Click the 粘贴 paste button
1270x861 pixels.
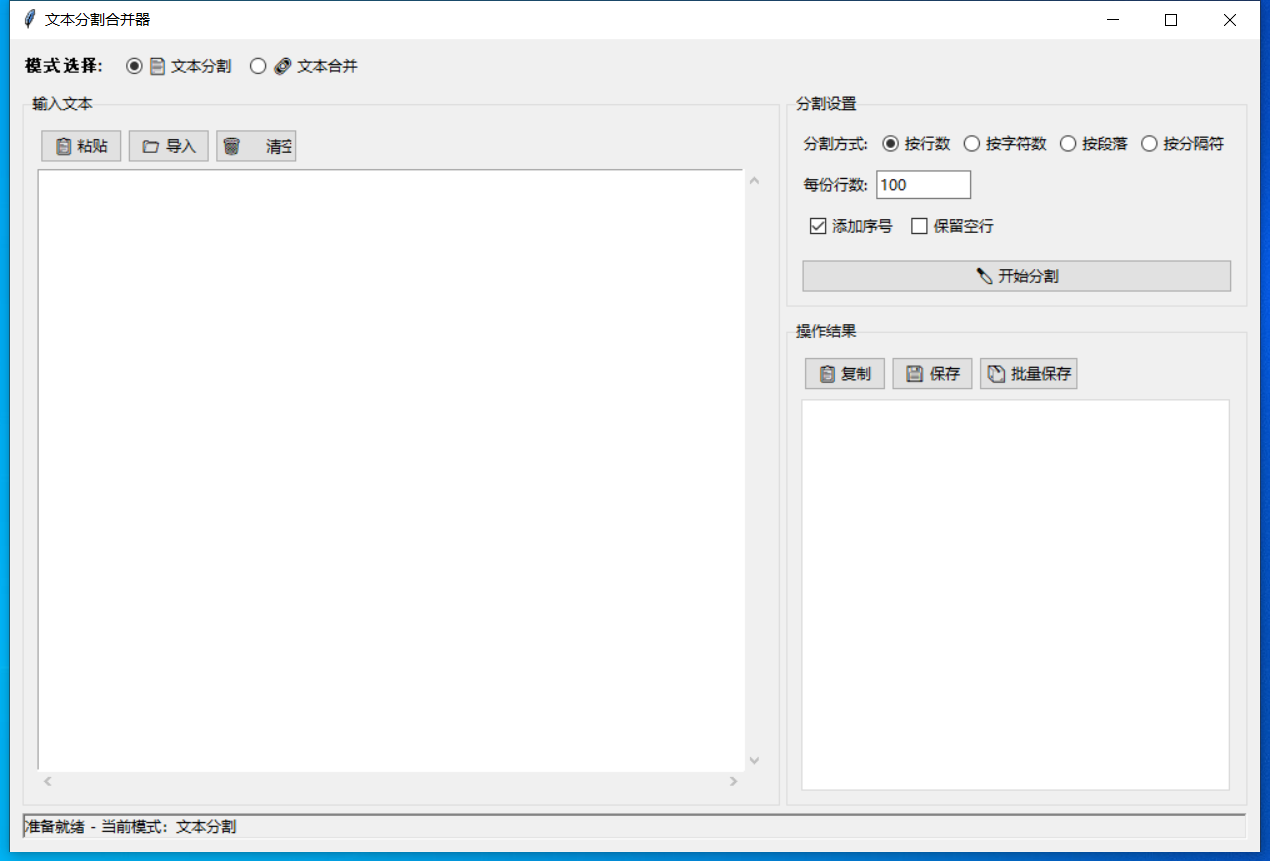[x=81, y=146]
